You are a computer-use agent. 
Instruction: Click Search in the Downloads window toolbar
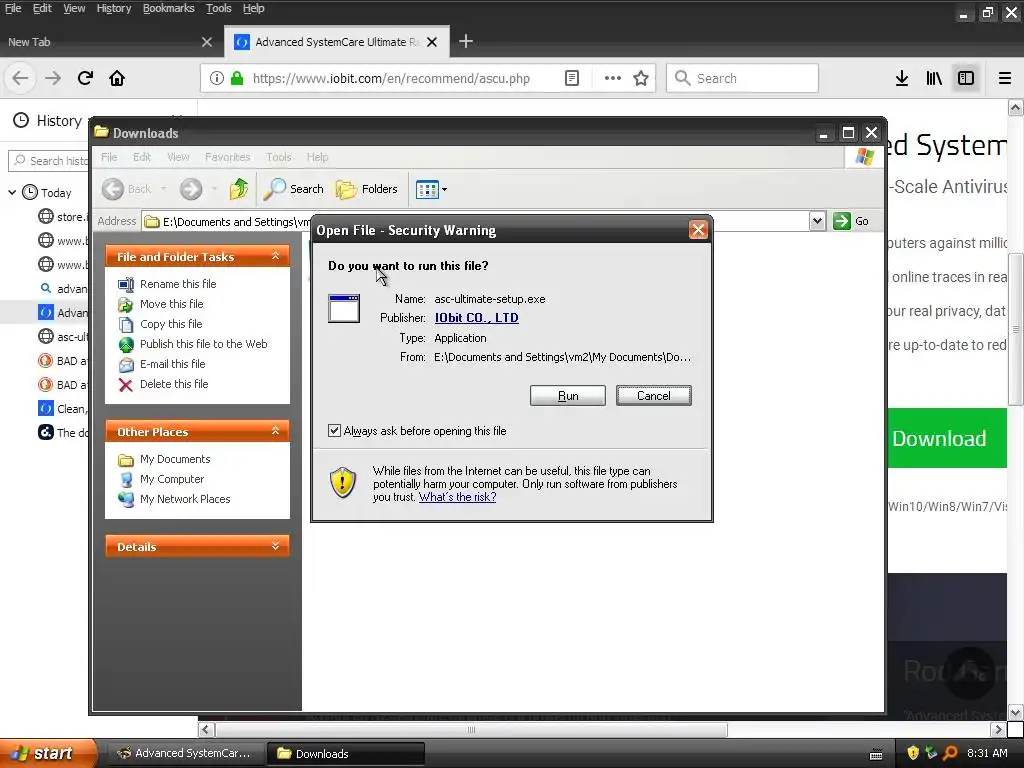pyautogui.click(x=293, y=189)
